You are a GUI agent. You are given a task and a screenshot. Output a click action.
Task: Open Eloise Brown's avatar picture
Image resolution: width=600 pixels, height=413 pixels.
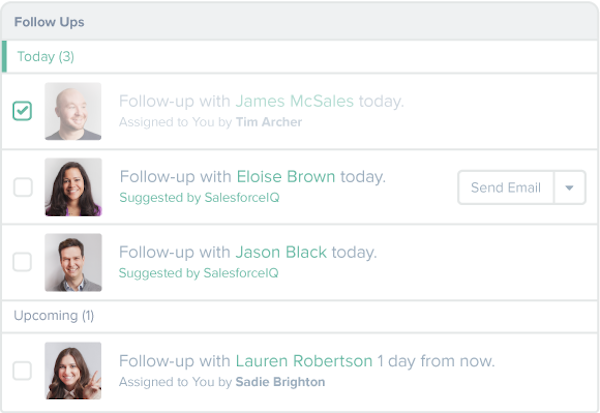(73, 187)
